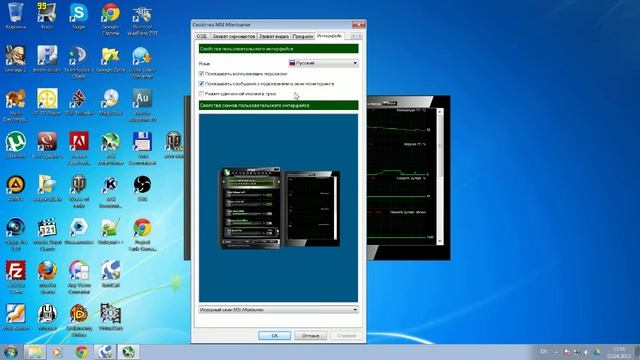Select the Интерфейс tab

[329, 36]
